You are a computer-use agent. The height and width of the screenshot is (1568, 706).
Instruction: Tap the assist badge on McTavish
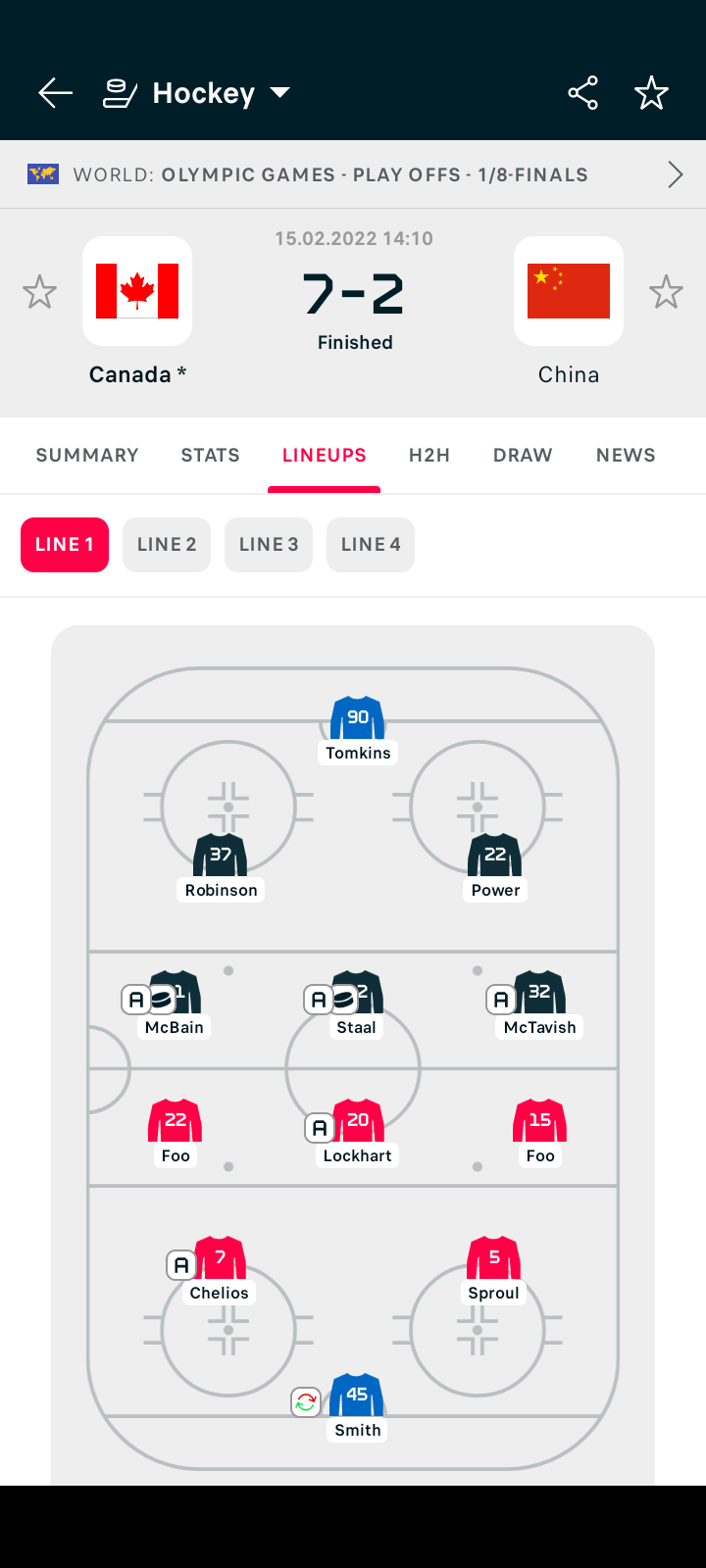pyautogui.click(x=501, y=1000)
